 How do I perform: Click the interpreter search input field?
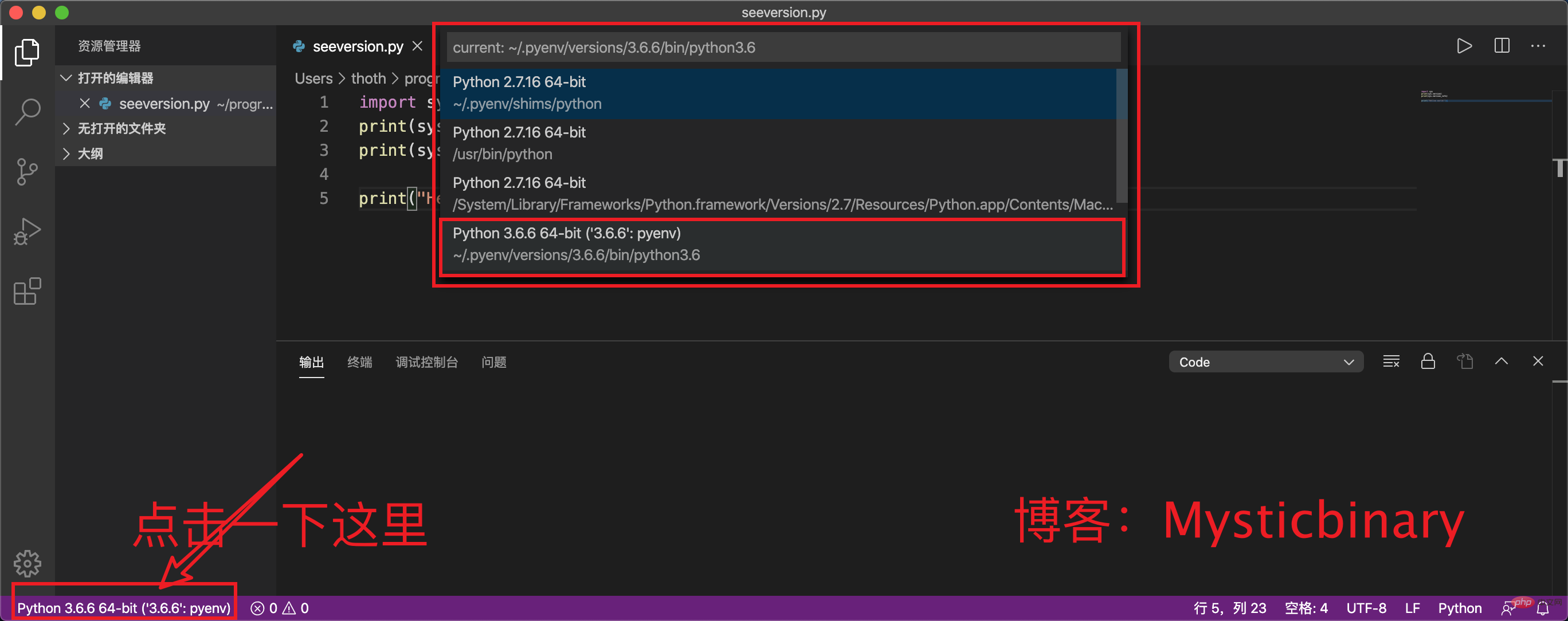point(783,48)
